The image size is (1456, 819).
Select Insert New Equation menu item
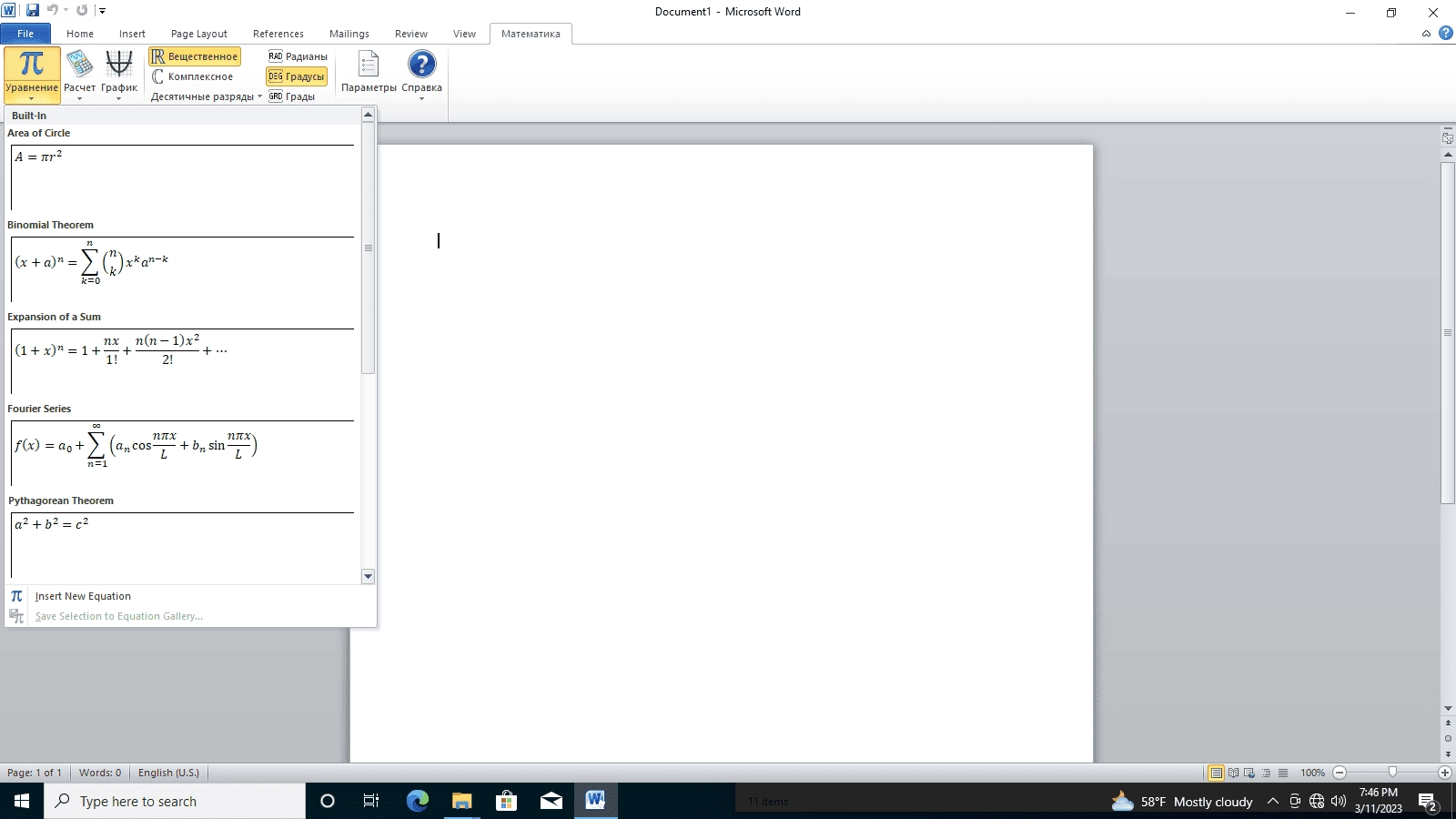point(190,596)
